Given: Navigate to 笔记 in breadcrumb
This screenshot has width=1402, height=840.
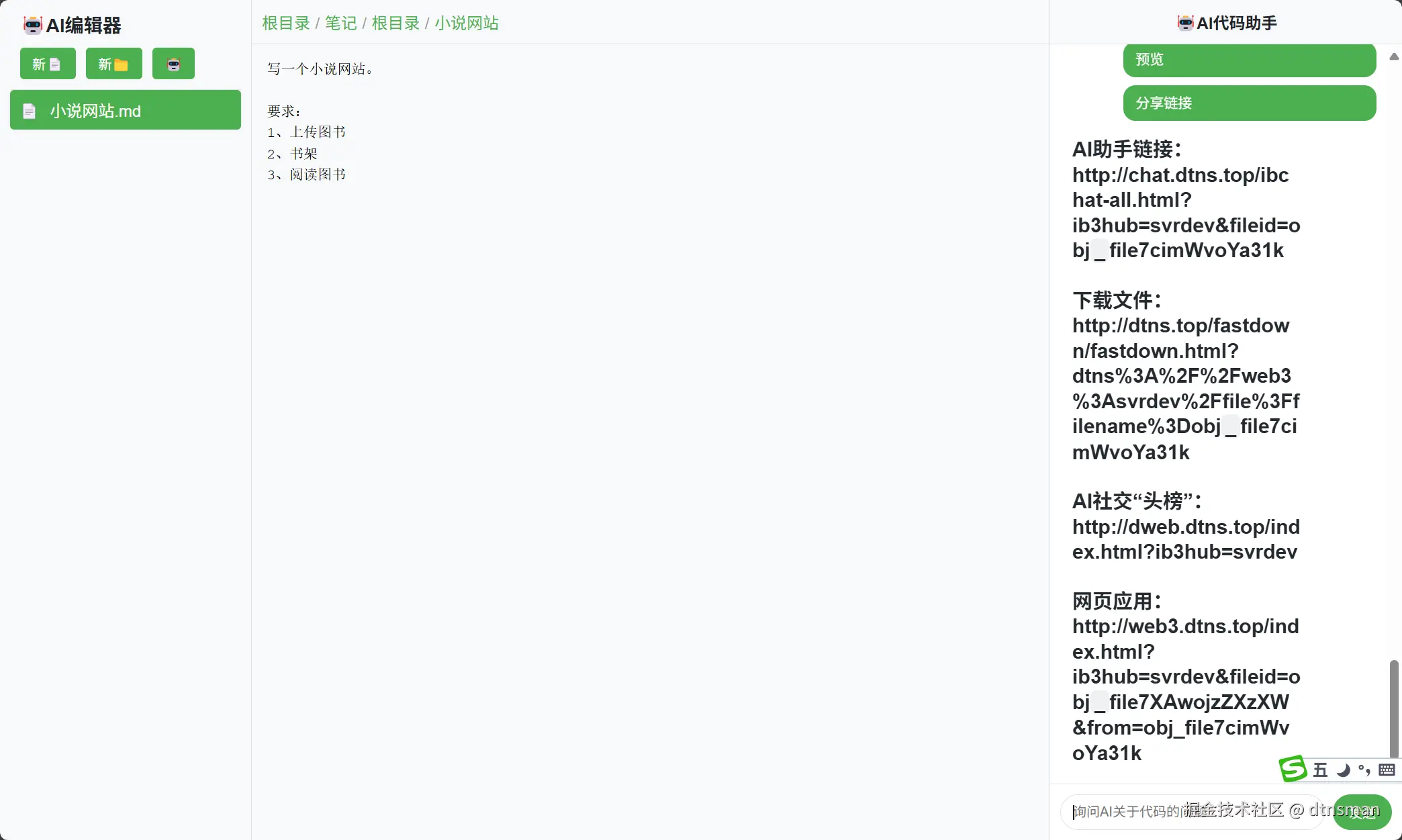Looking at the screenshot, I should point(340,24).
